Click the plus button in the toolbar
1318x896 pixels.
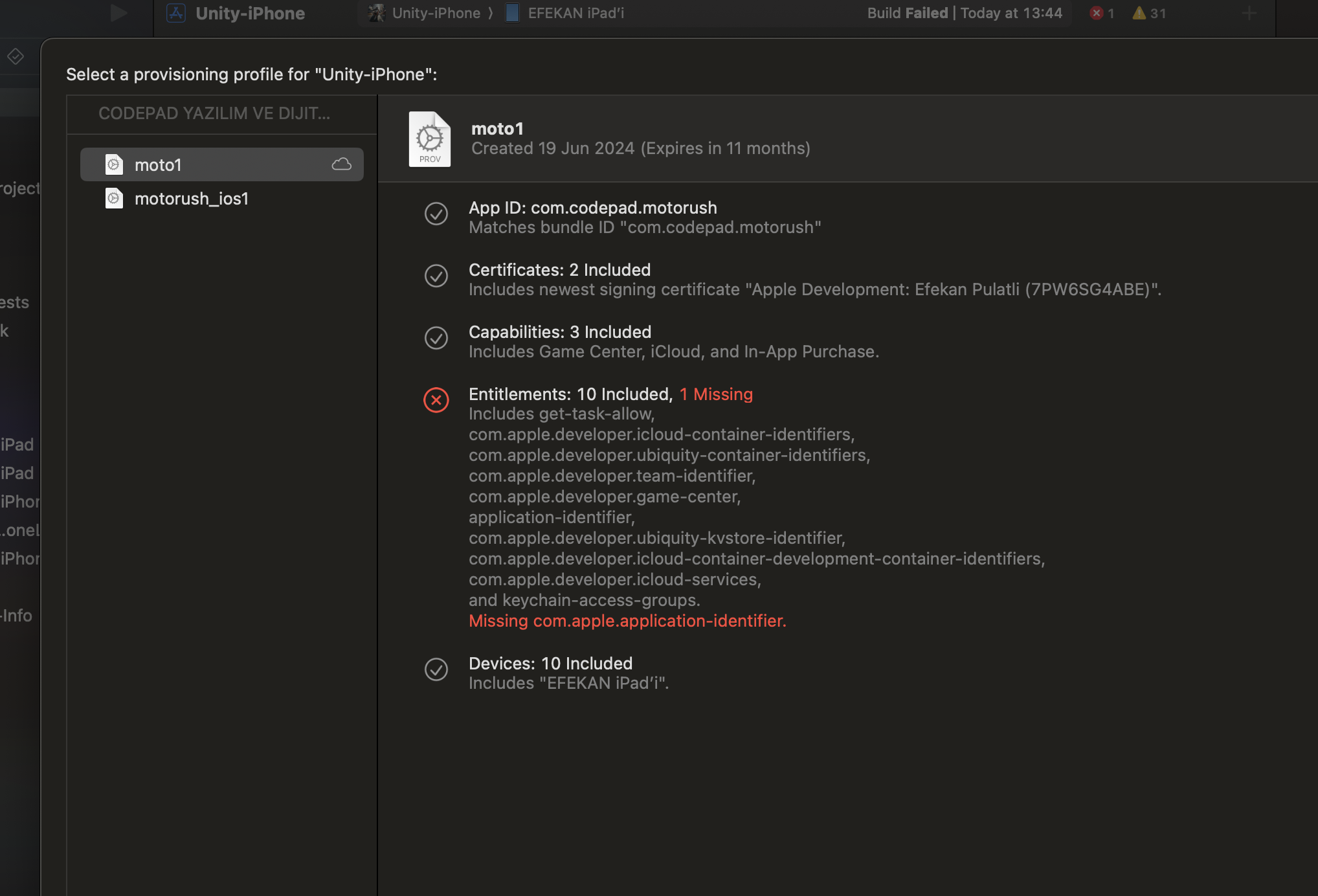[1249, 13]
